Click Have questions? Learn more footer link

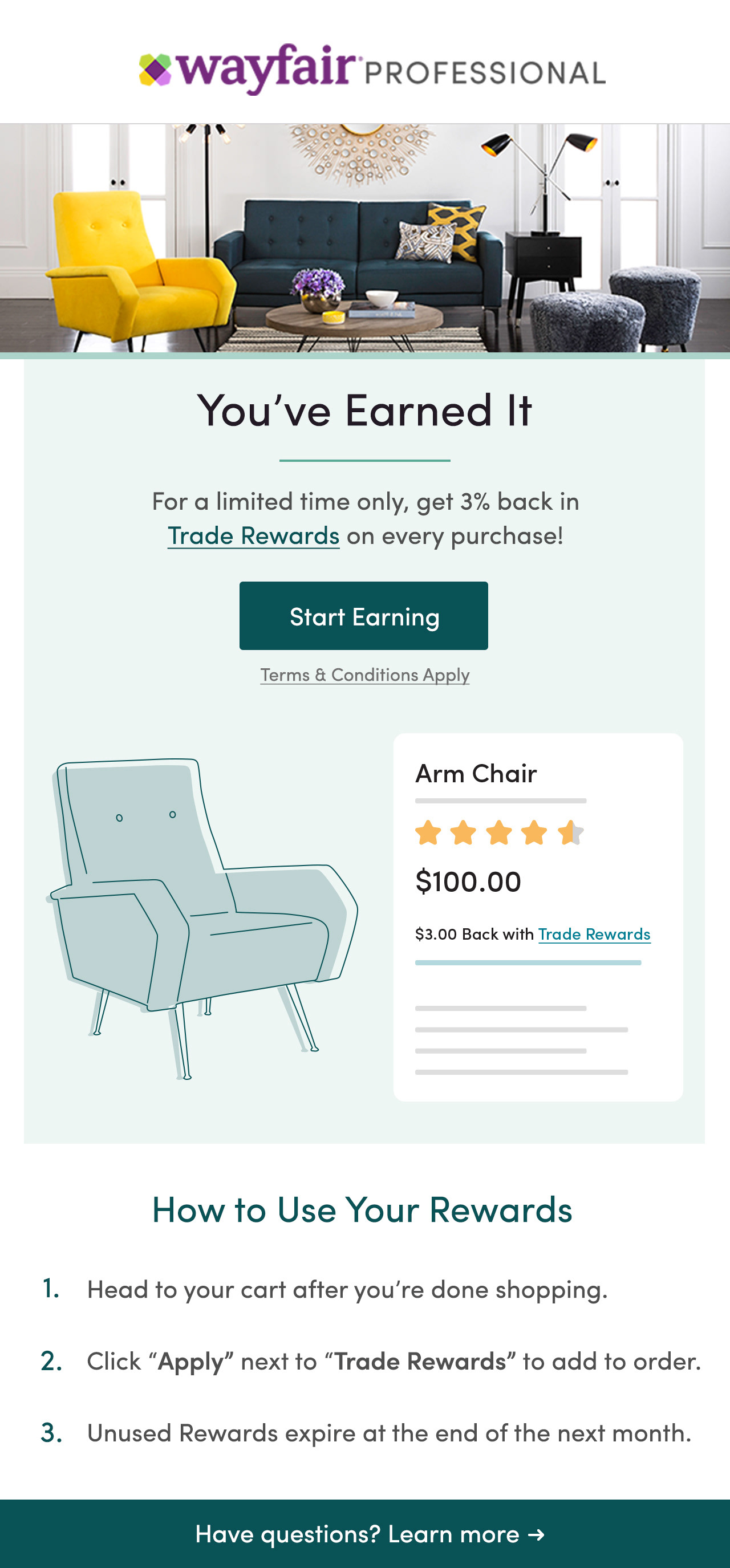369,1534
